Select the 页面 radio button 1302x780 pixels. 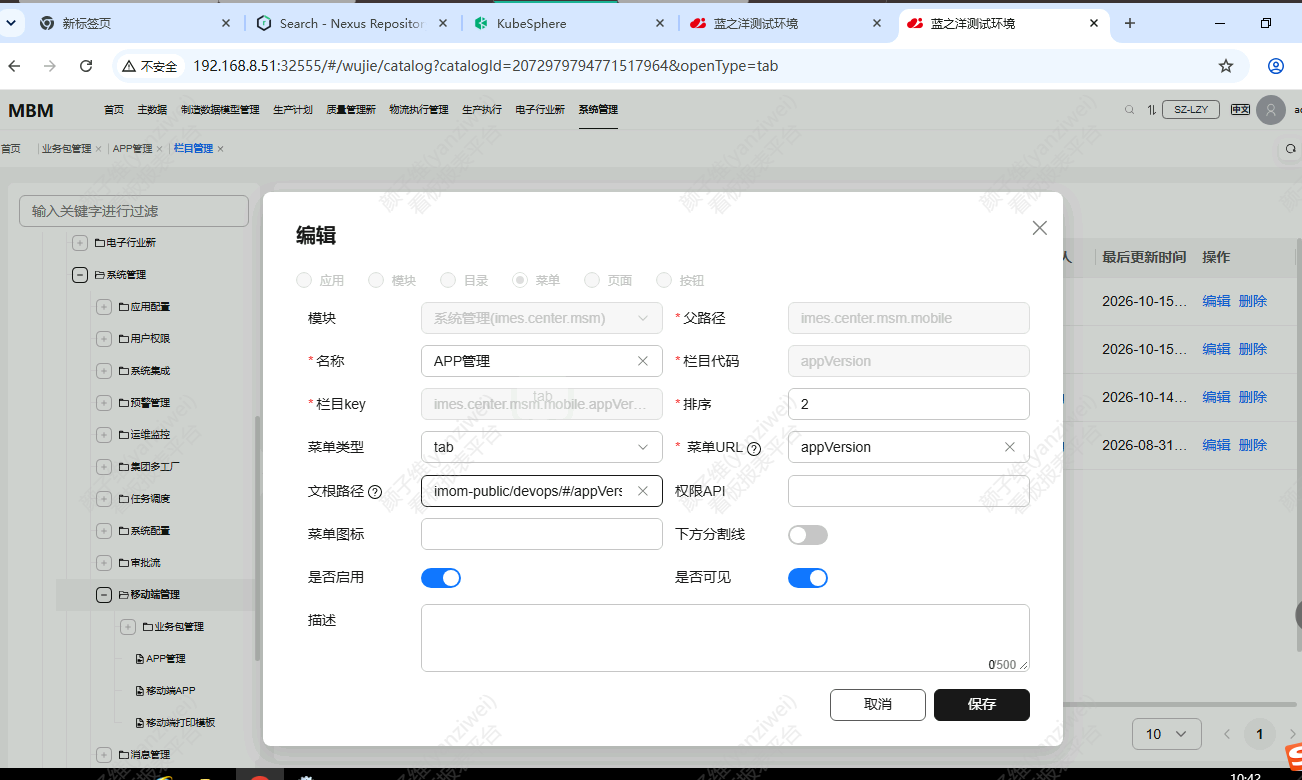pyautogui.click(x=592, y=280)
